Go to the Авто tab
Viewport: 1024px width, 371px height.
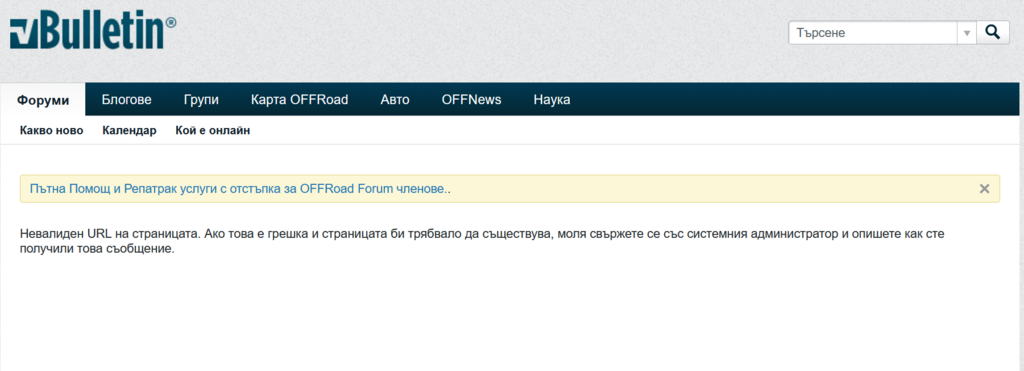(x=395, y=100)
